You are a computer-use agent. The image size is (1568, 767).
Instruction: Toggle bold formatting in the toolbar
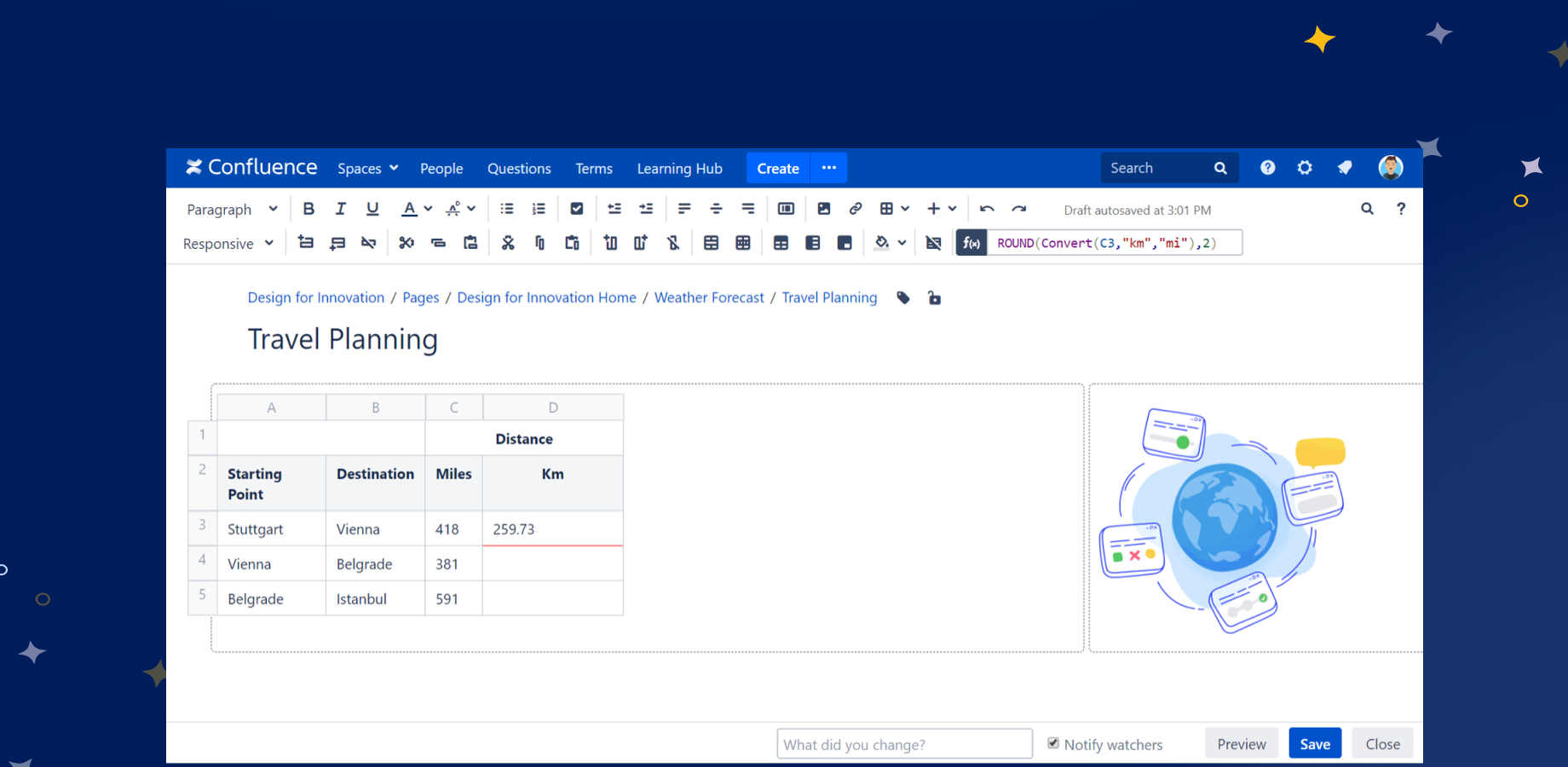308,209
